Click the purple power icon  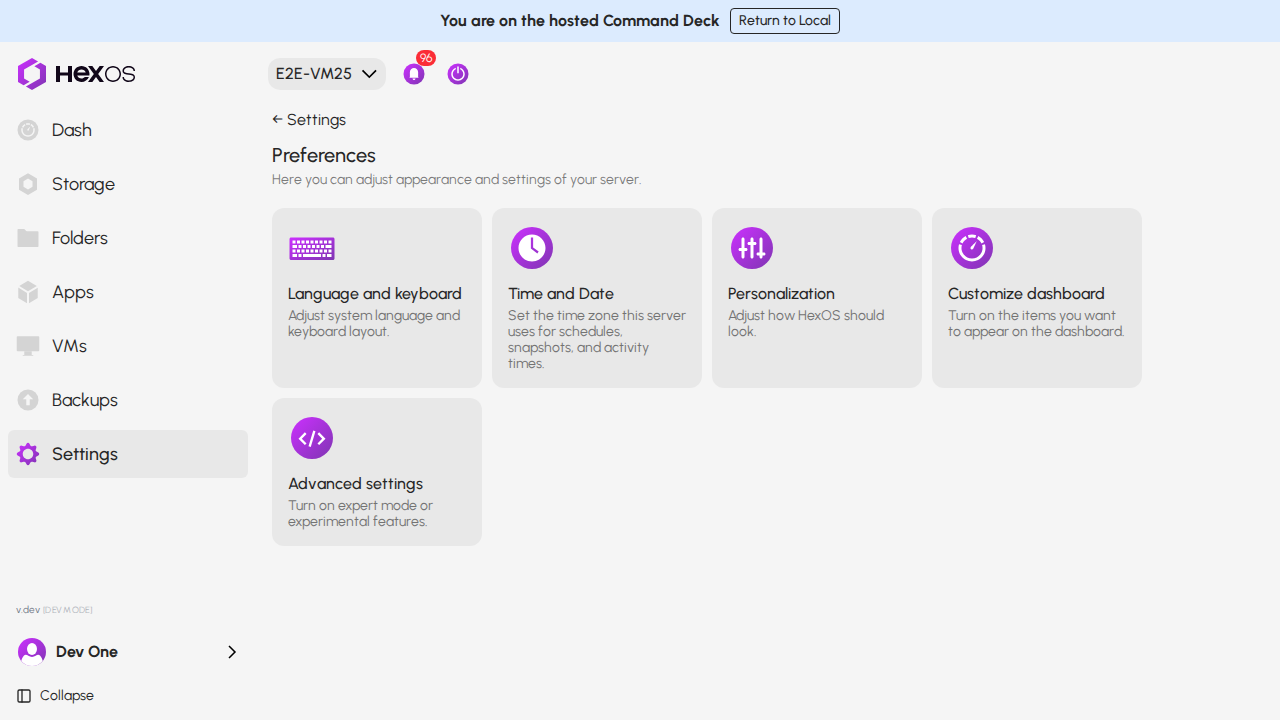pos(458,74)
